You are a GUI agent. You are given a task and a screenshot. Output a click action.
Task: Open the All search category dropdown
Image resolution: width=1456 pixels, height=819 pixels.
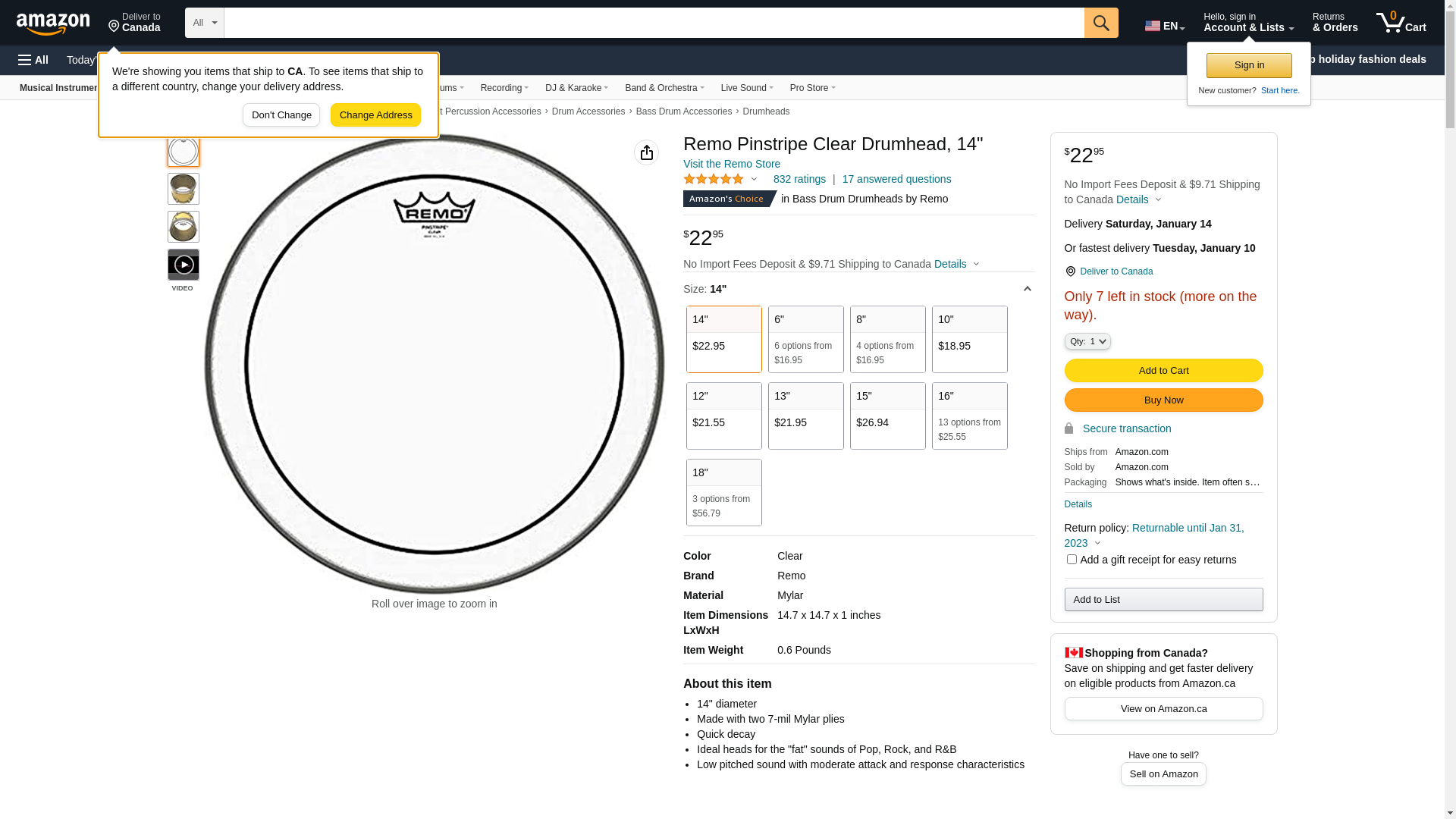click(x=204, y=23)
